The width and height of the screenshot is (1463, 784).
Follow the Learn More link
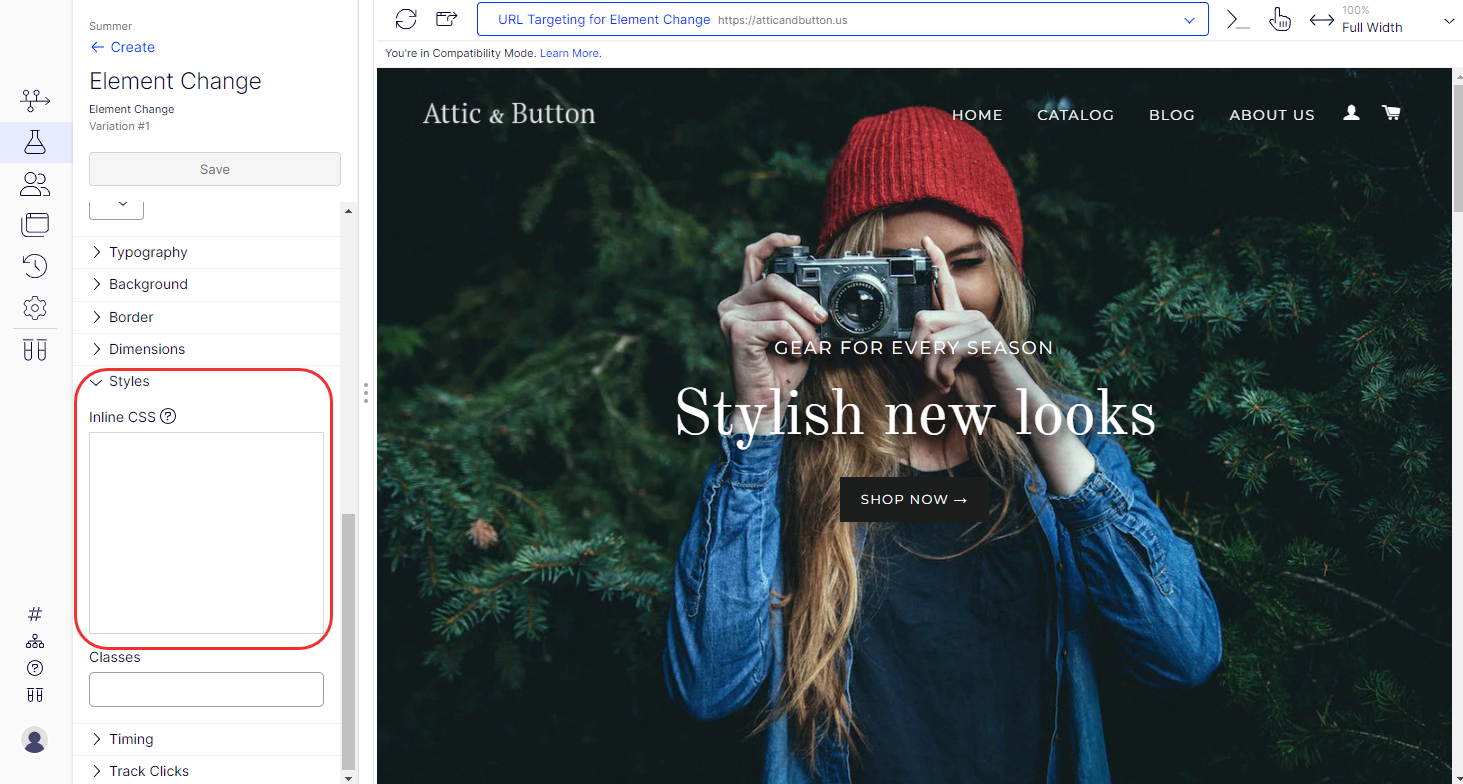pos(569,53)
